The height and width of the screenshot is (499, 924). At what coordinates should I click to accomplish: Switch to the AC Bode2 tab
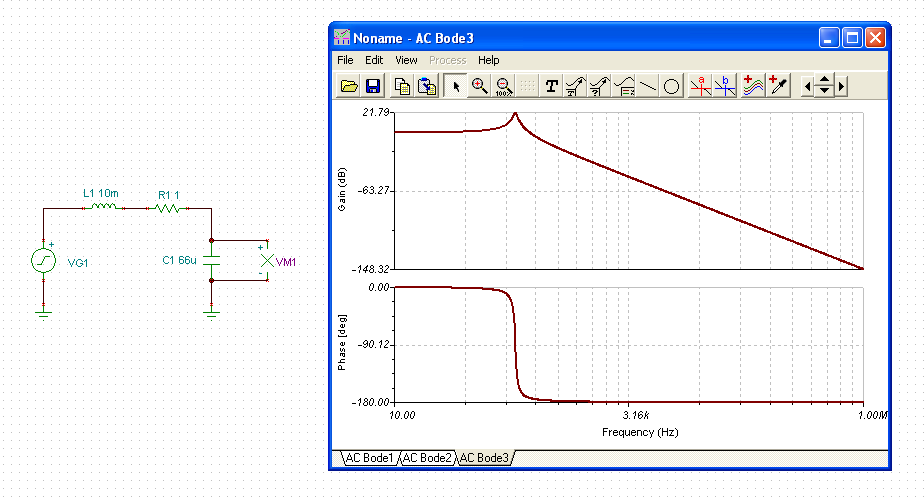[x=427, y=458]
